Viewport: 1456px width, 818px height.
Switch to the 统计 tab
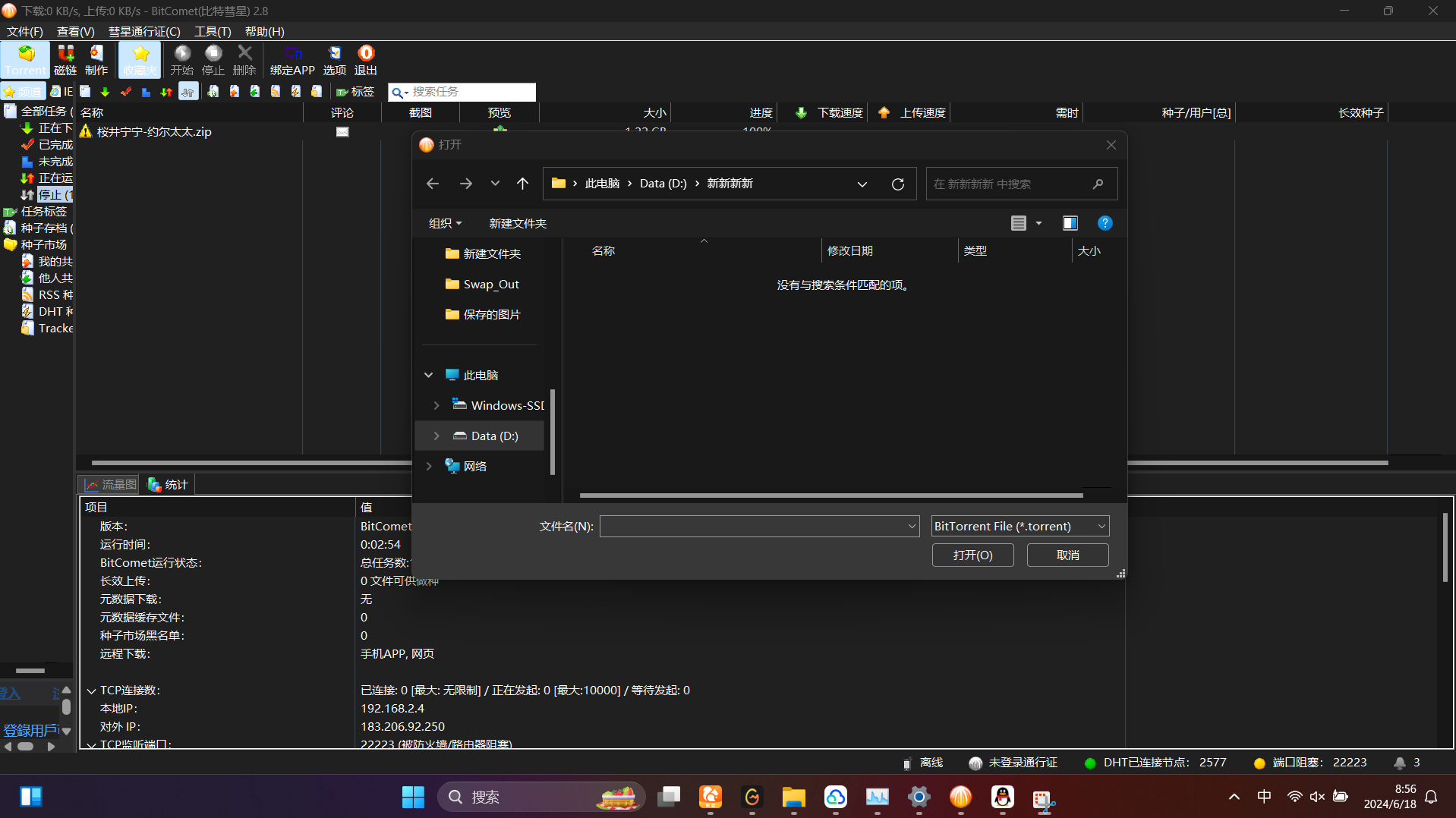click(x=168, y=484)
